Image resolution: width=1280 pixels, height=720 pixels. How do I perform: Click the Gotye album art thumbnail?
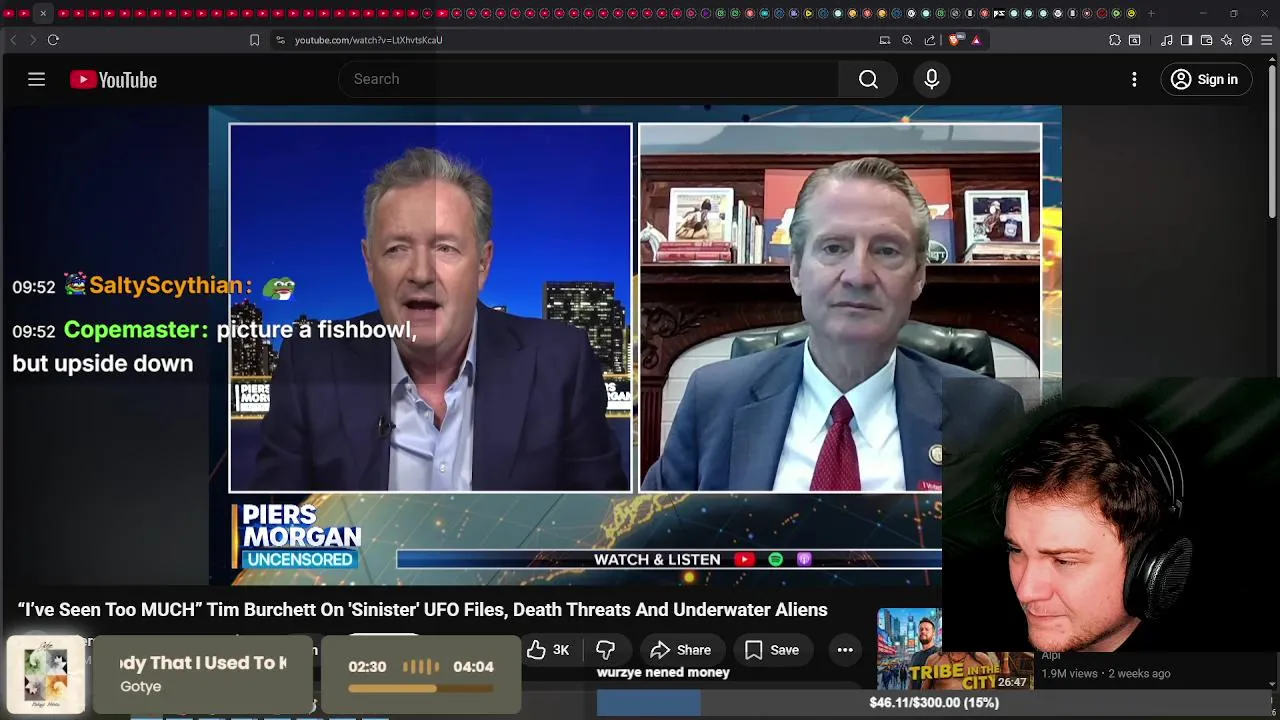(45, 675)
